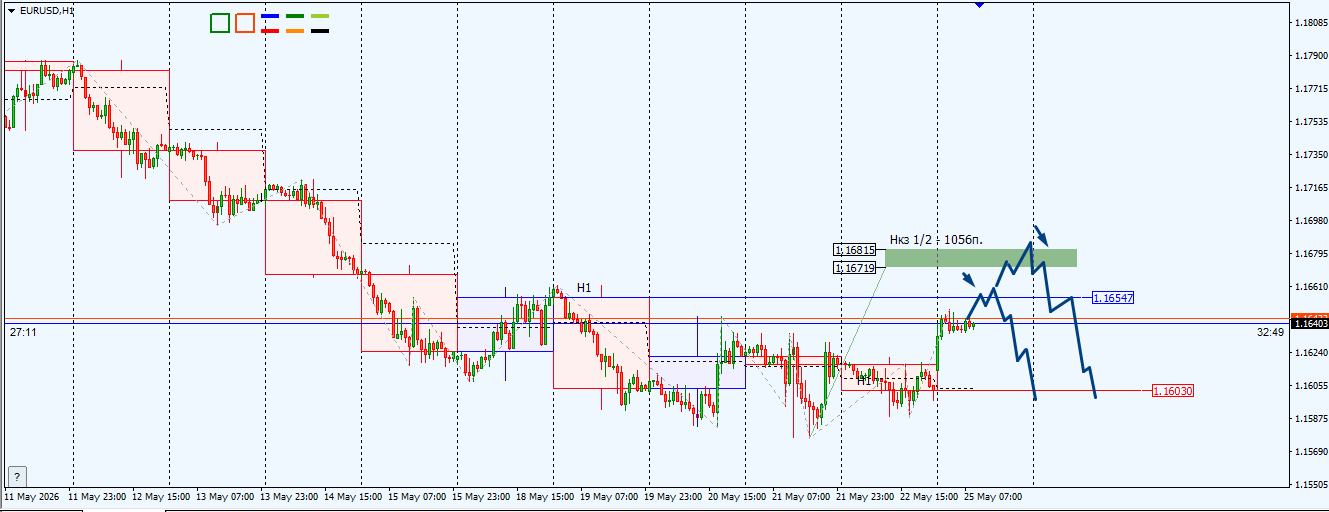Click the '12 May 15:00' time axis label

pyautogui.click(x=162, y=496)
